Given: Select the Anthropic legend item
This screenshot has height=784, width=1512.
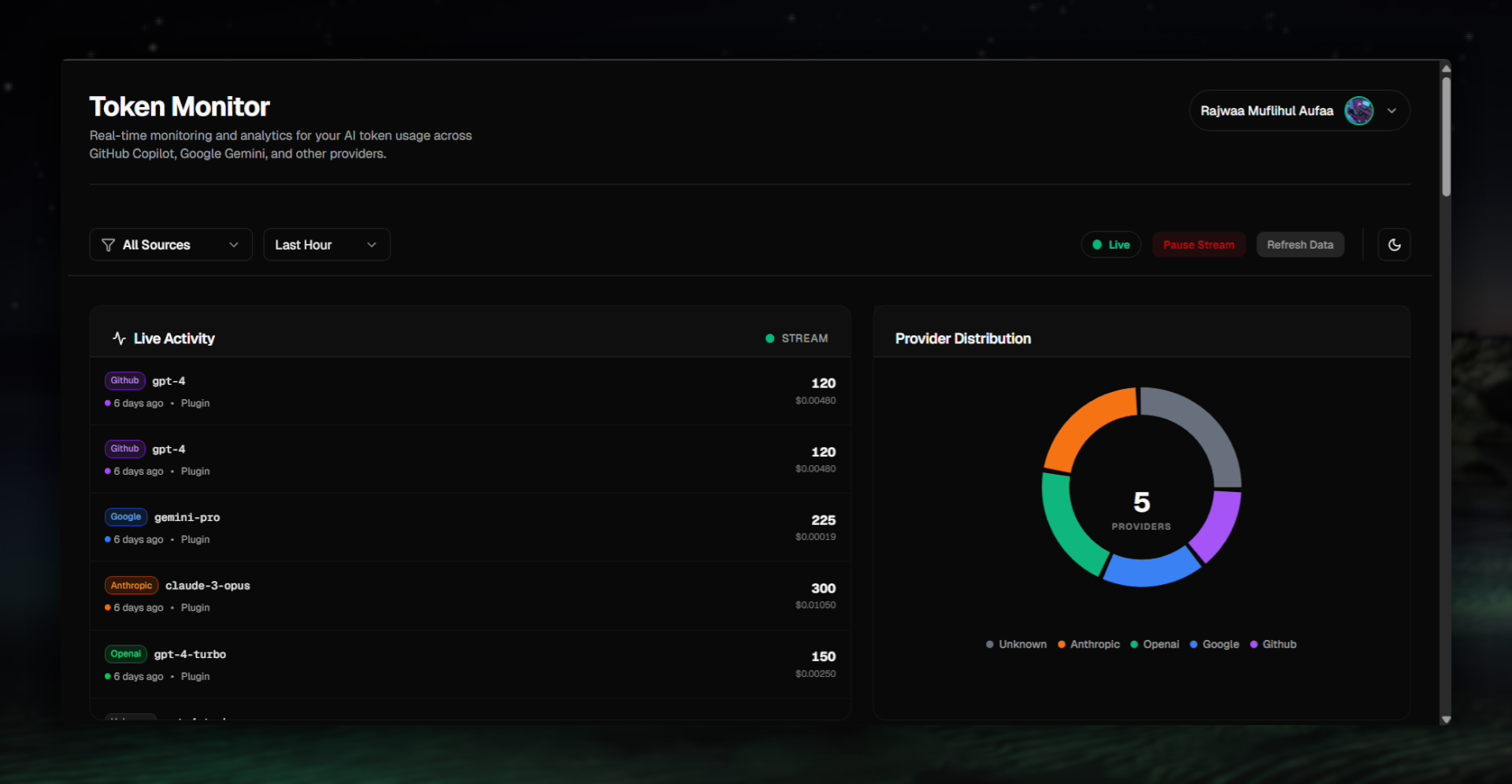Looking at the screenshot, I should click(x=1088, y=645).
